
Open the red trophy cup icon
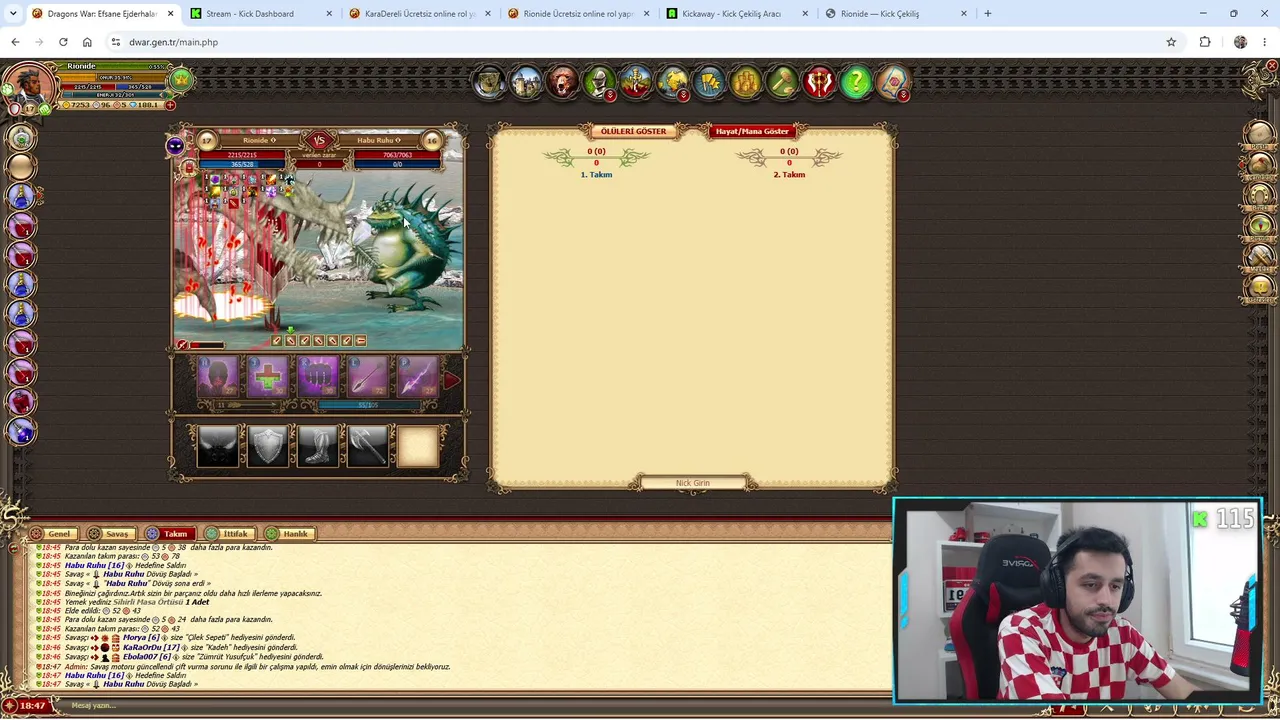[x=819, y=82]
